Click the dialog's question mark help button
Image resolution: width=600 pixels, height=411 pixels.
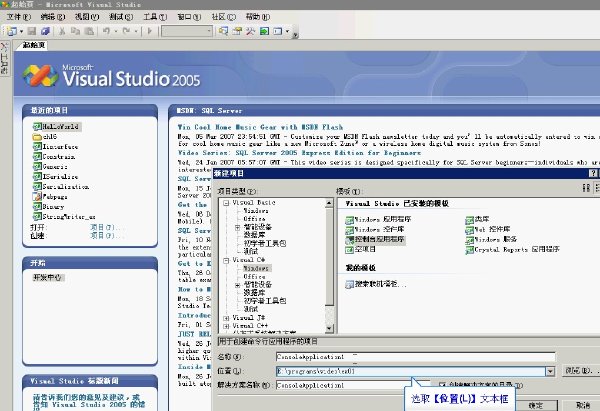coord(593,173)
